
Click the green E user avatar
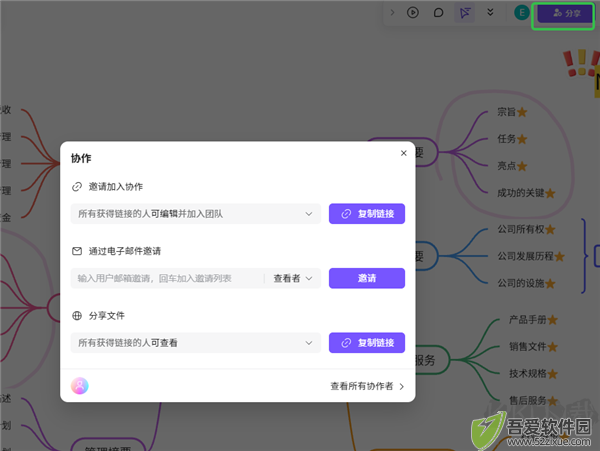coord(521,13)
